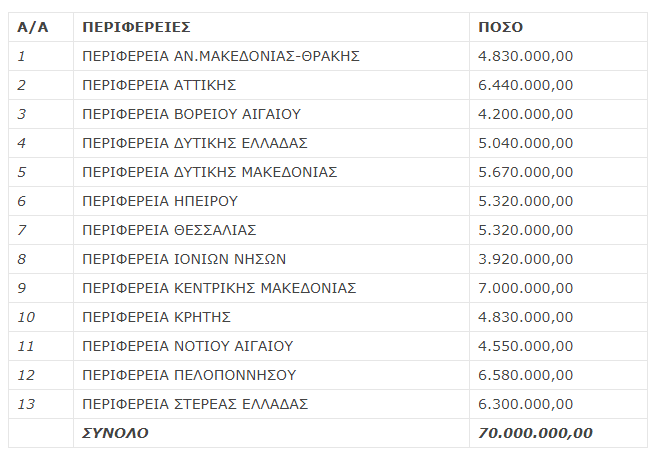Click the ΠΕΡΙΦΕΡΕΙΑ ΚΕΝΤΡΙΚΗΣ ΜΑΚΕΔΟΝΙΑΣ cell
The height and width of the screenshot is (459, 656).
(272, 288)
